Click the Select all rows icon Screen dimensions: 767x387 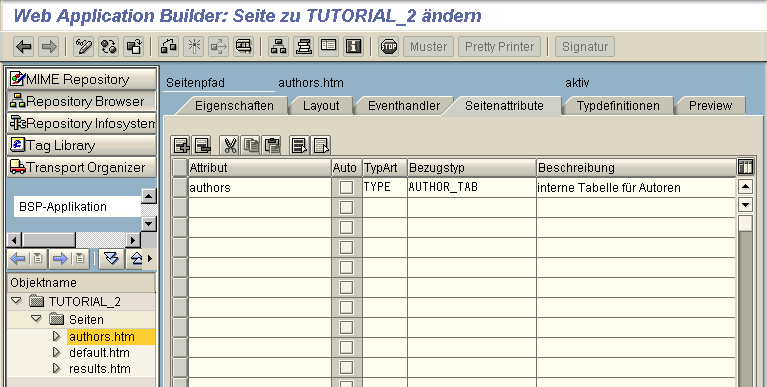point(299,145)
